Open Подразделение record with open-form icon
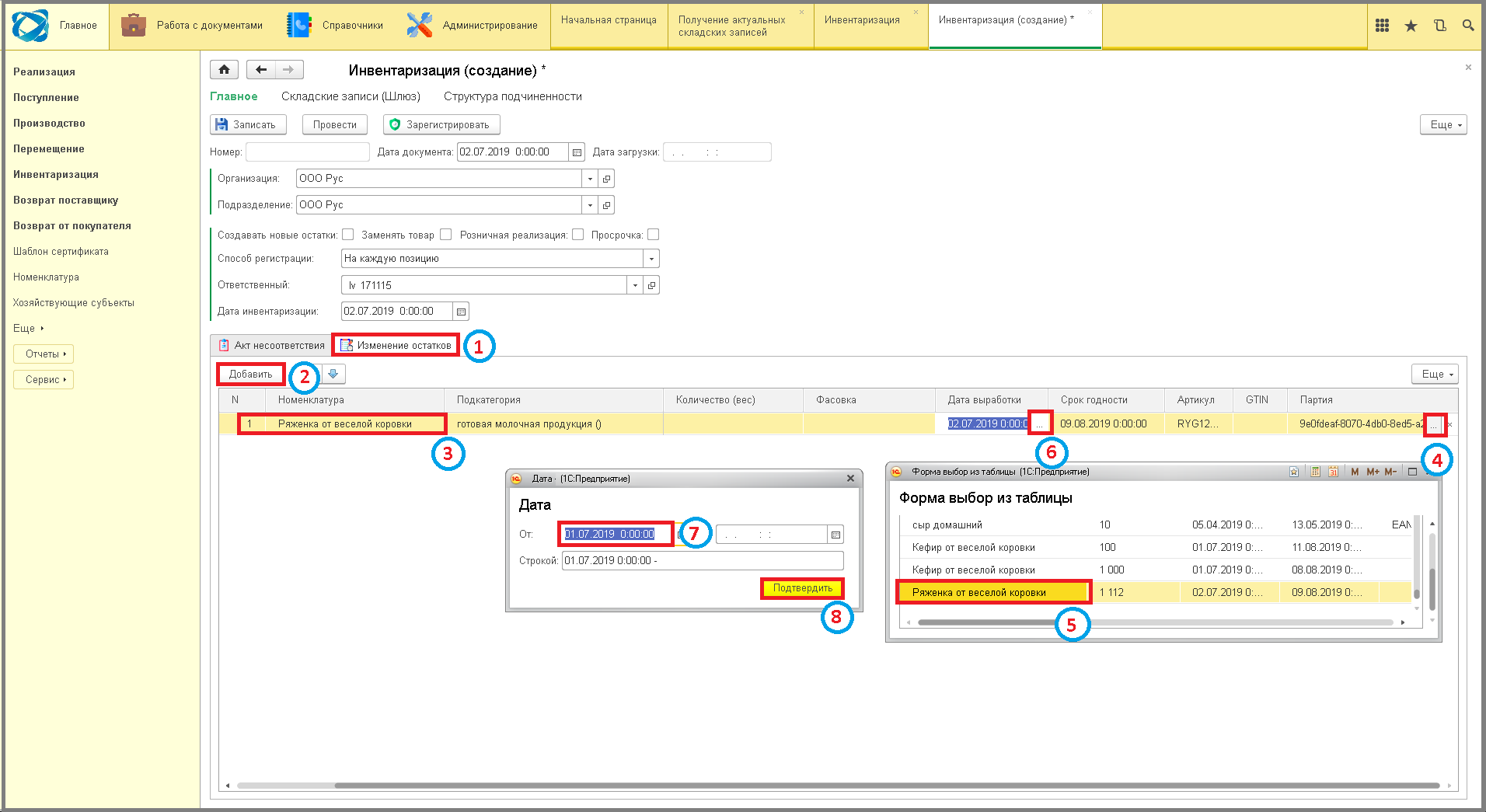Image resolution: width=1486 pixels, height=812 pixels. click(607, 205)
